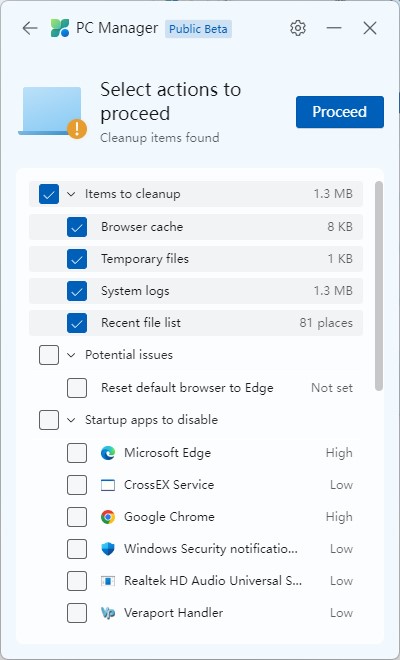
Task: Click the Windows Security shield icon
Action: point(108,549)
